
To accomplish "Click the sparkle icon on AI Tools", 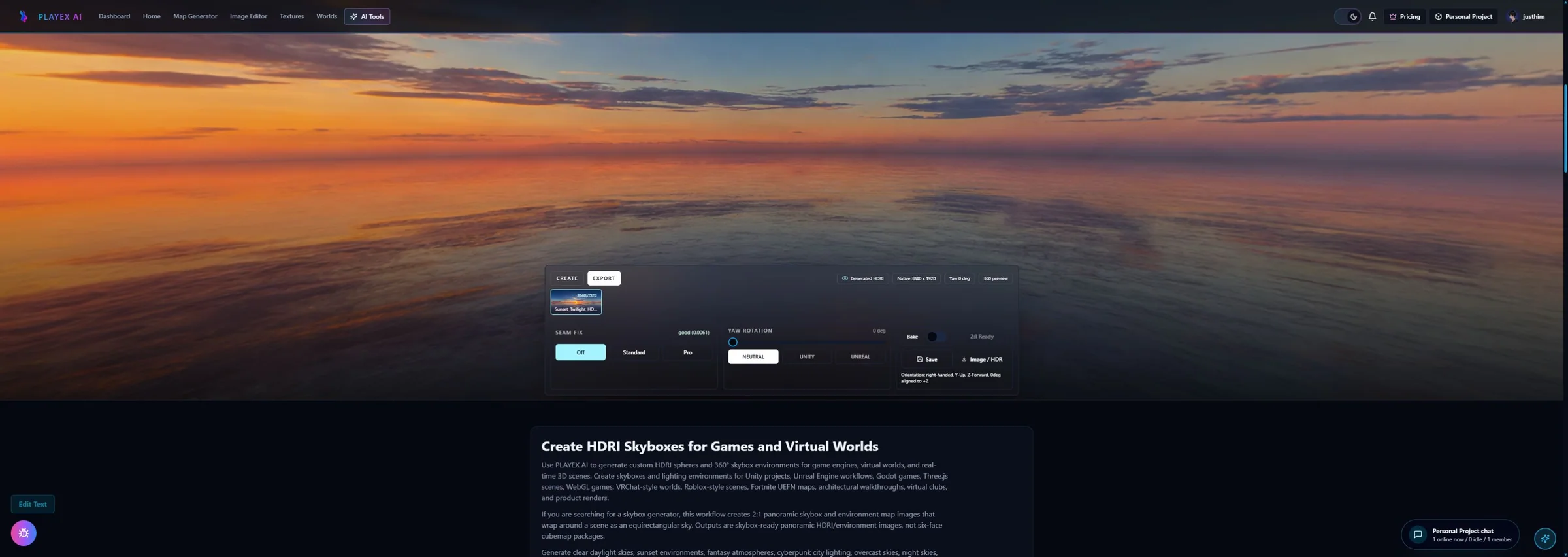I will [353, 17].
